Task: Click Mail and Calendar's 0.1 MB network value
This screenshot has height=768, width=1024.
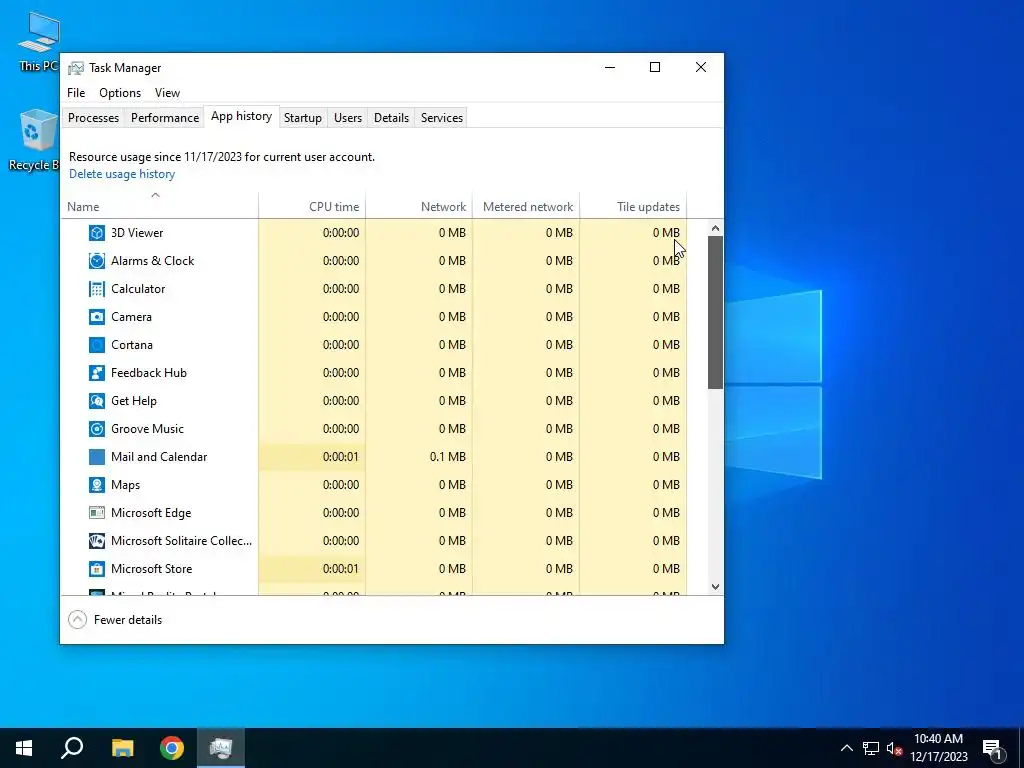Action: 447,457
